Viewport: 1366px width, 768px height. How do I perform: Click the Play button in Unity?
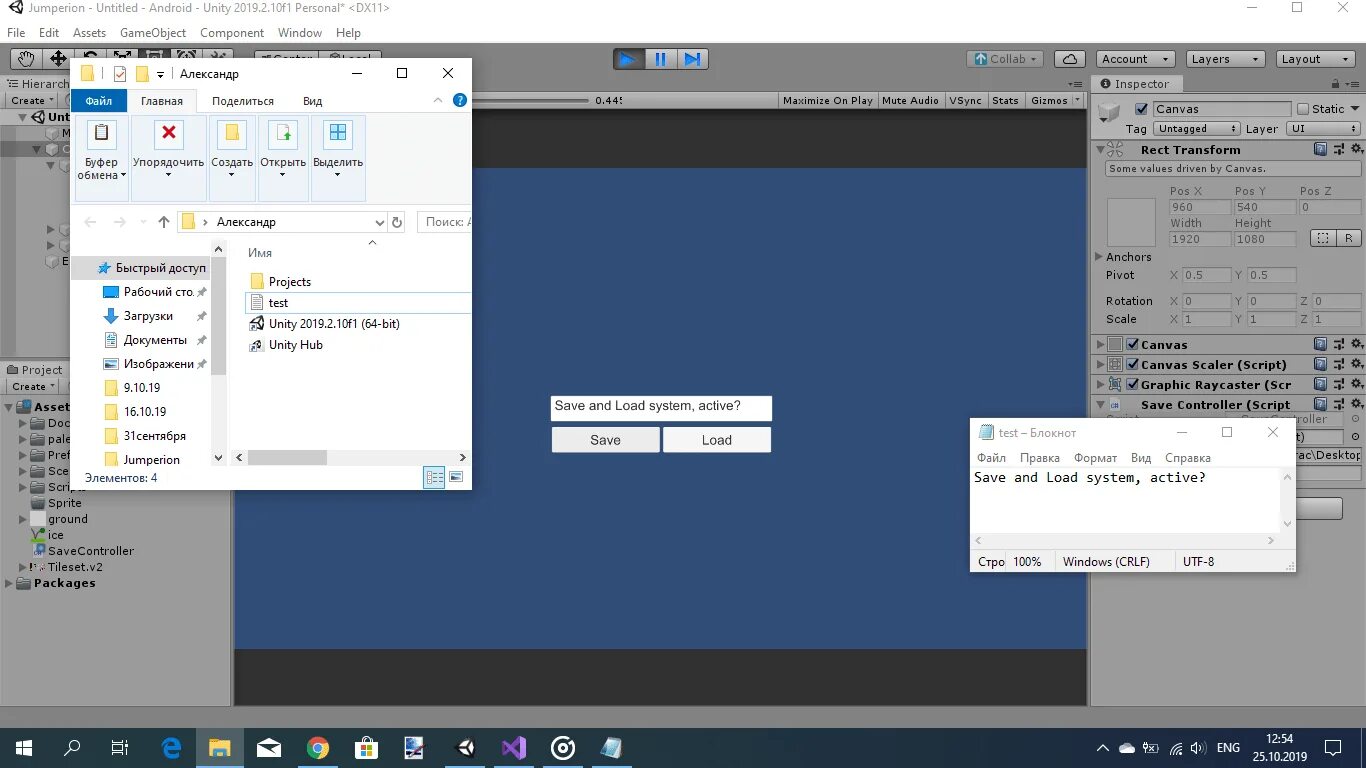coord(628,59)
